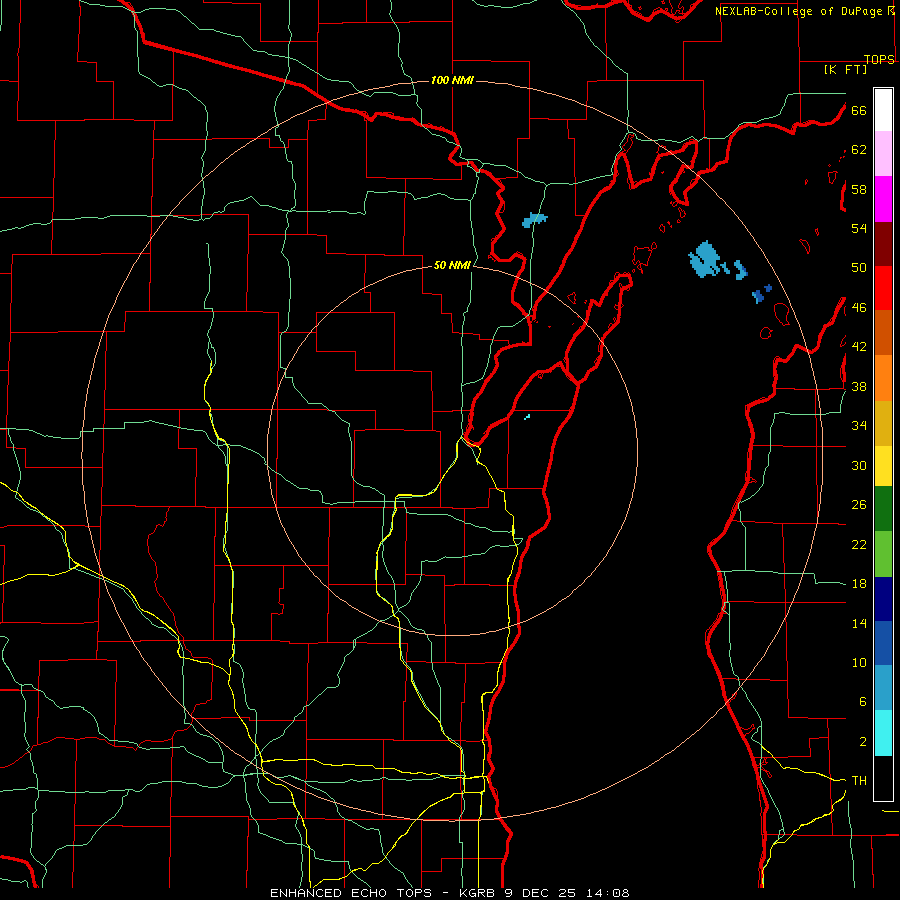Image resolution: width=900 pixels, height=900 pixels.
Task: Select the "22" legend value
Action: 859,545
